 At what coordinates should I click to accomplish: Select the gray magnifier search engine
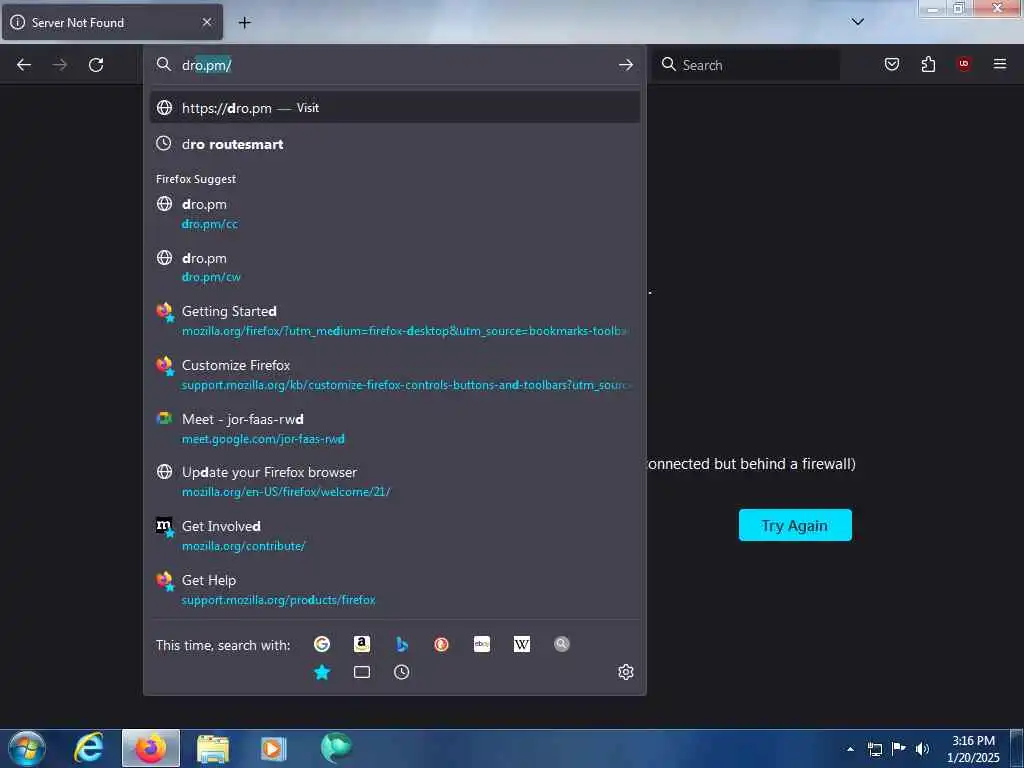click(x=562, y=645)
